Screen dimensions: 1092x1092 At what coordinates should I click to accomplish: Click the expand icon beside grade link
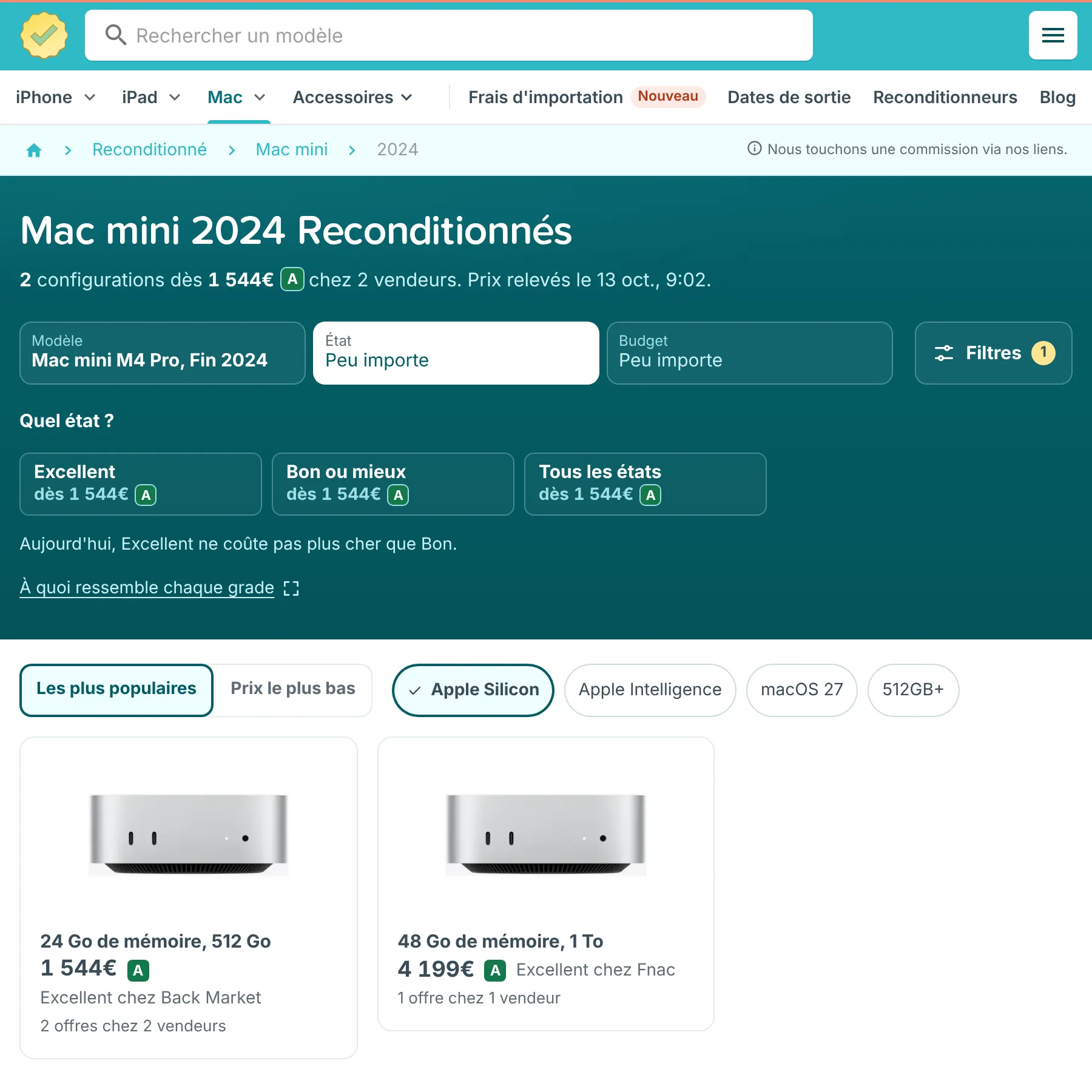click(x=291, y=588)
